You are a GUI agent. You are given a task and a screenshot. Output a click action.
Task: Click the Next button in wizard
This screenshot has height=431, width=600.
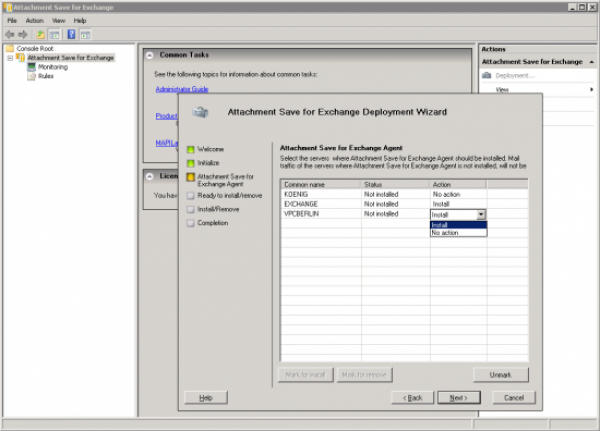click(457, 397)
